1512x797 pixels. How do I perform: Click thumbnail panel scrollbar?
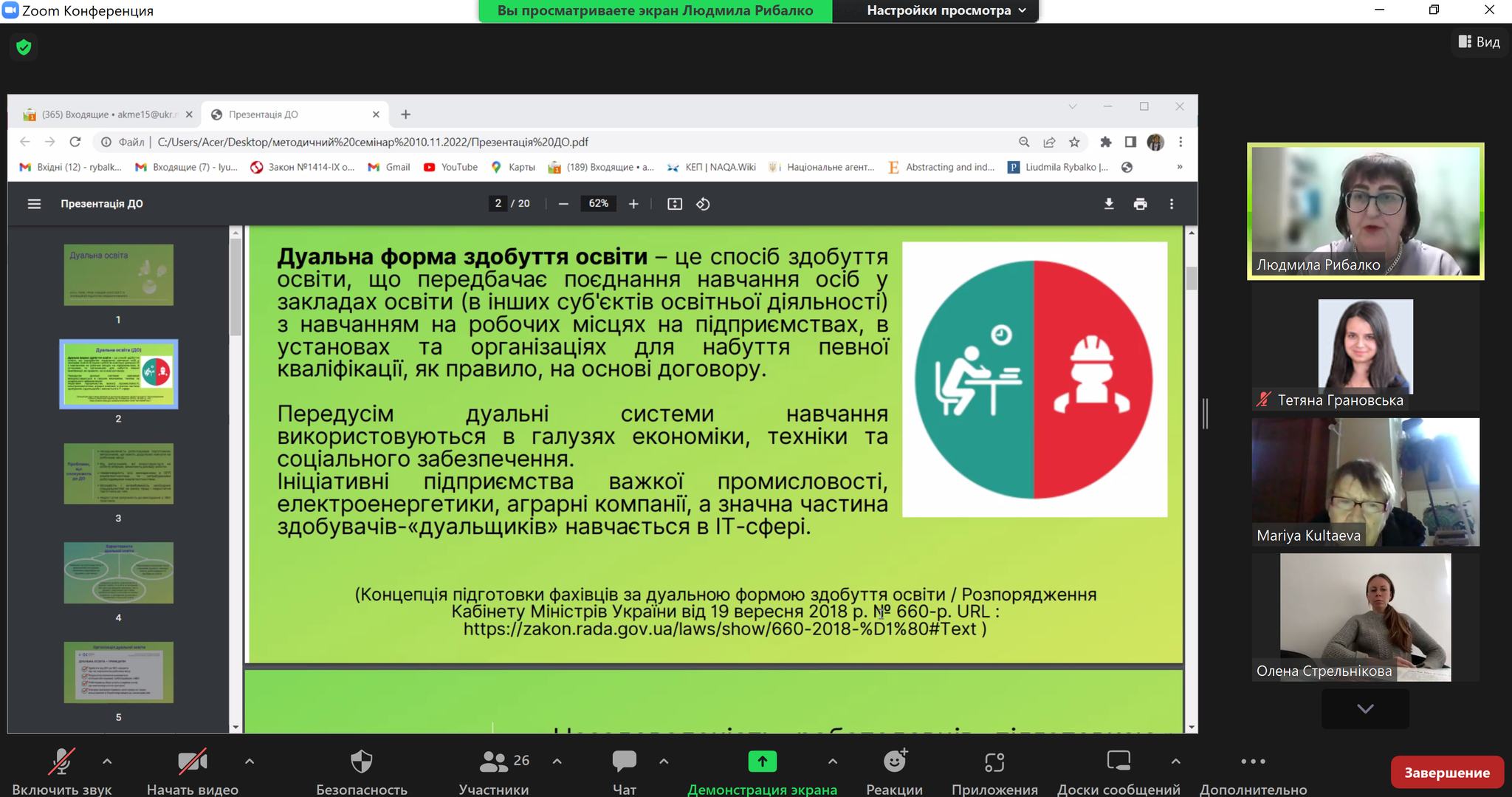[x=236, y=288]
